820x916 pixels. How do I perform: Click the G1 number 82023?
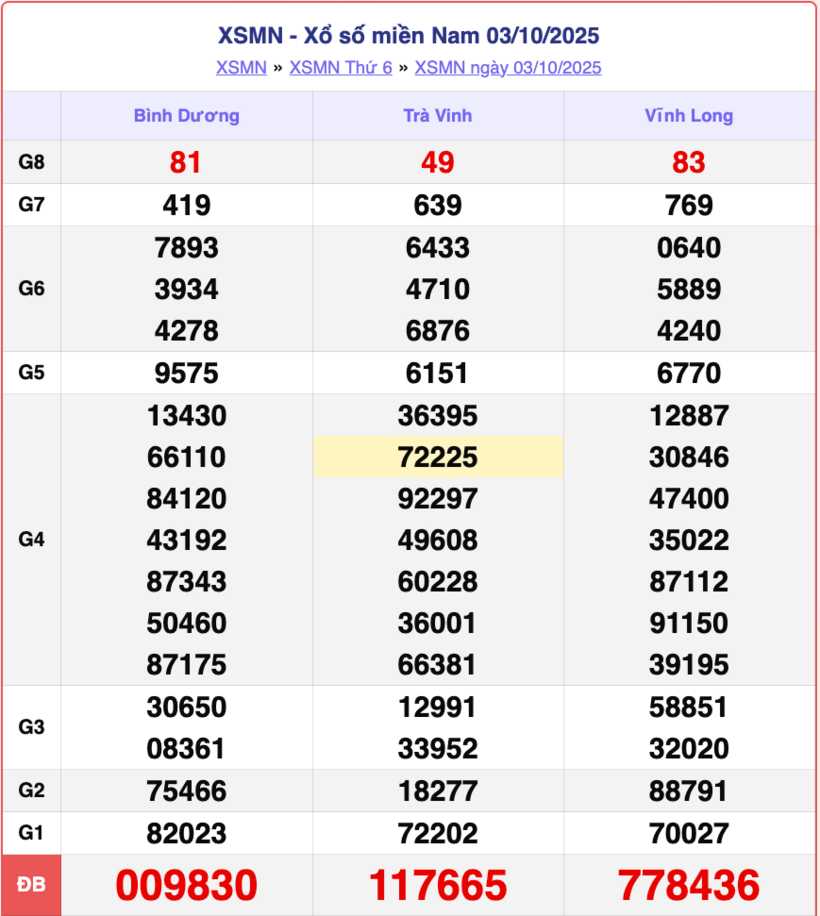pyautogui.click(x=187, y=833)
